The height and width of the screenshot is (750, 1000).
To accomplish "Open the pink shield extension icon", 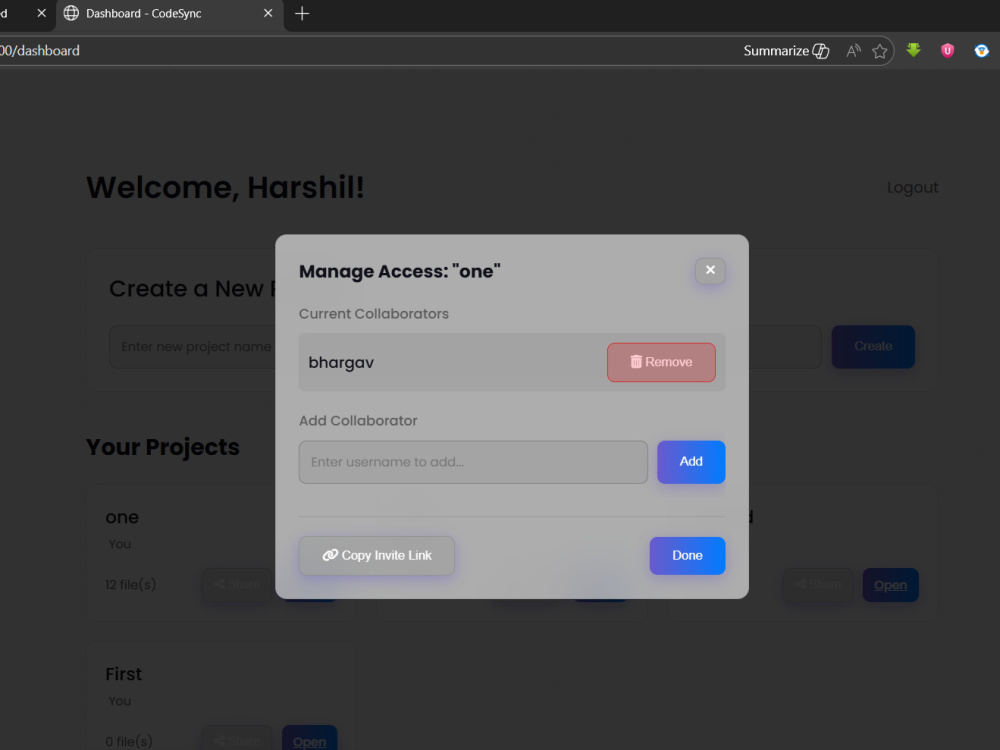I will (x=948, y=50).
